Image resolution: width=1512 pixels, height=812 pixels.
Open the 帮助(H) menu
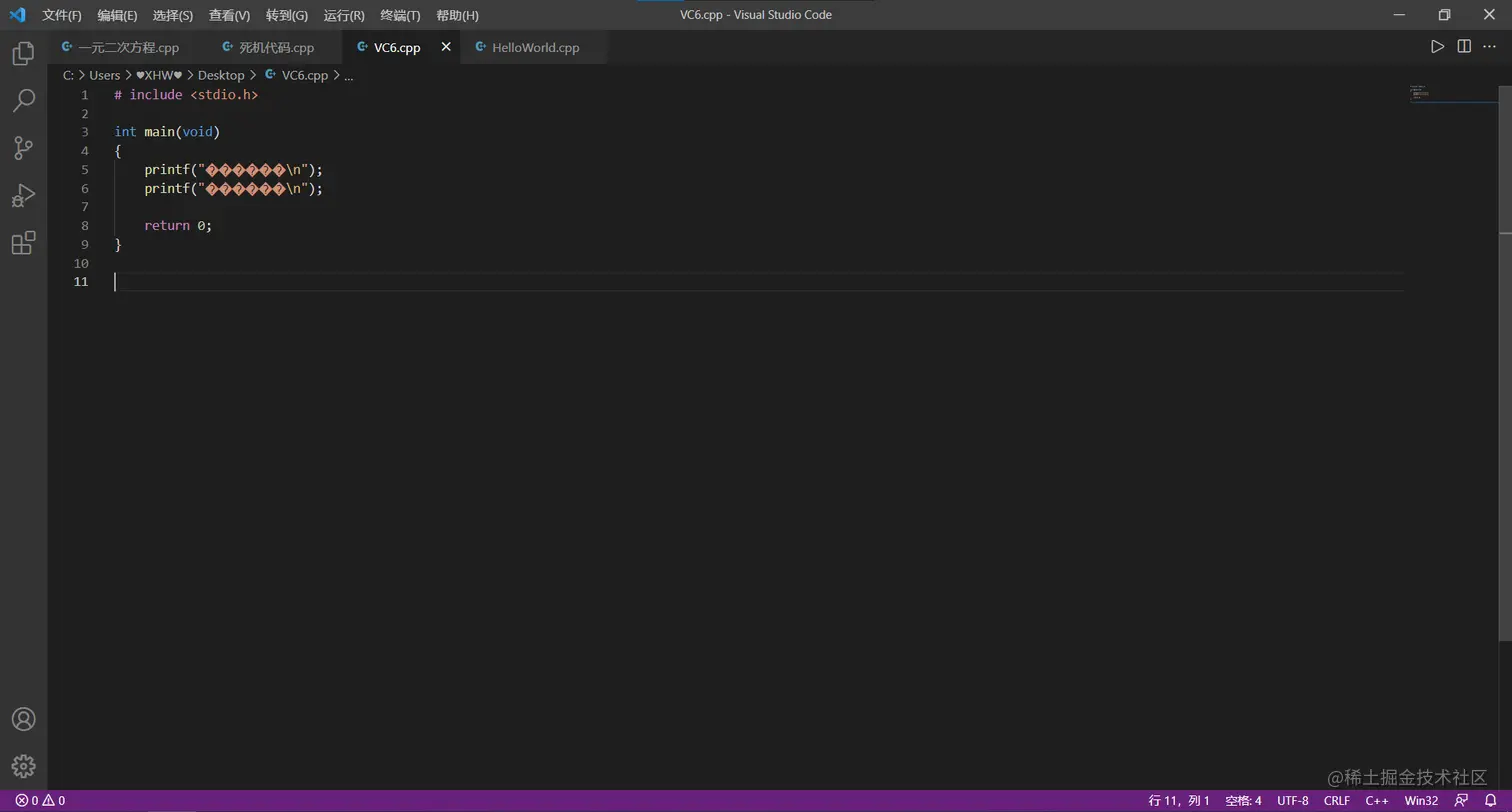(x=457, y=15)
